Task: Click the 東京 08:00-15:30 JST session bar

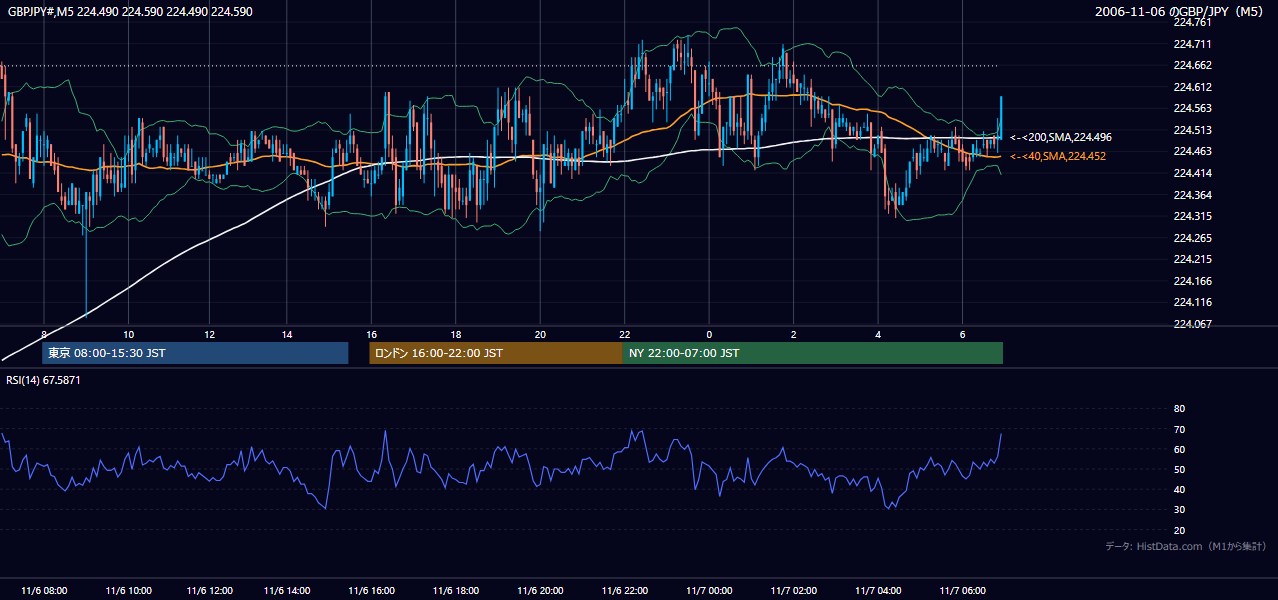Action: pos(195,353)
